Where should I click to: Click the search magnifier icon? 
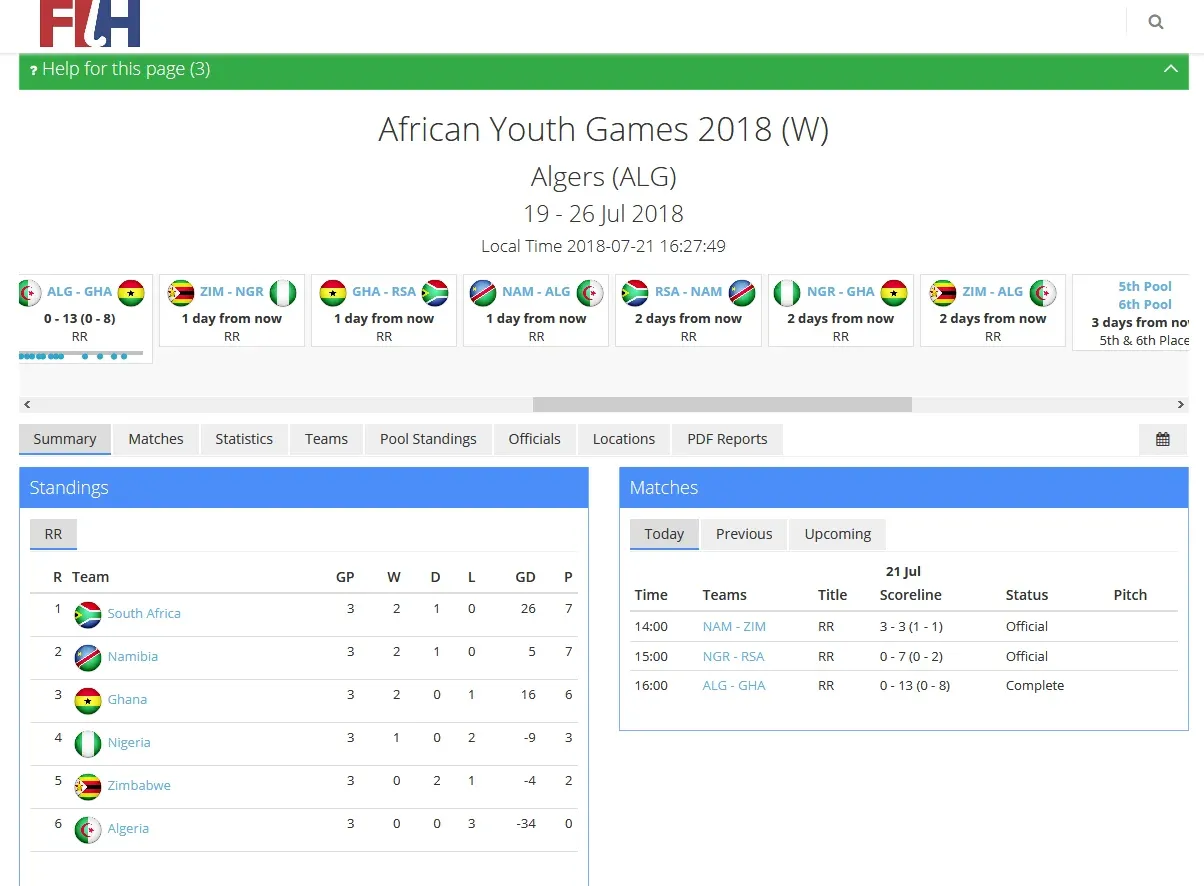pyautogui.click(x=1156, y=22)
